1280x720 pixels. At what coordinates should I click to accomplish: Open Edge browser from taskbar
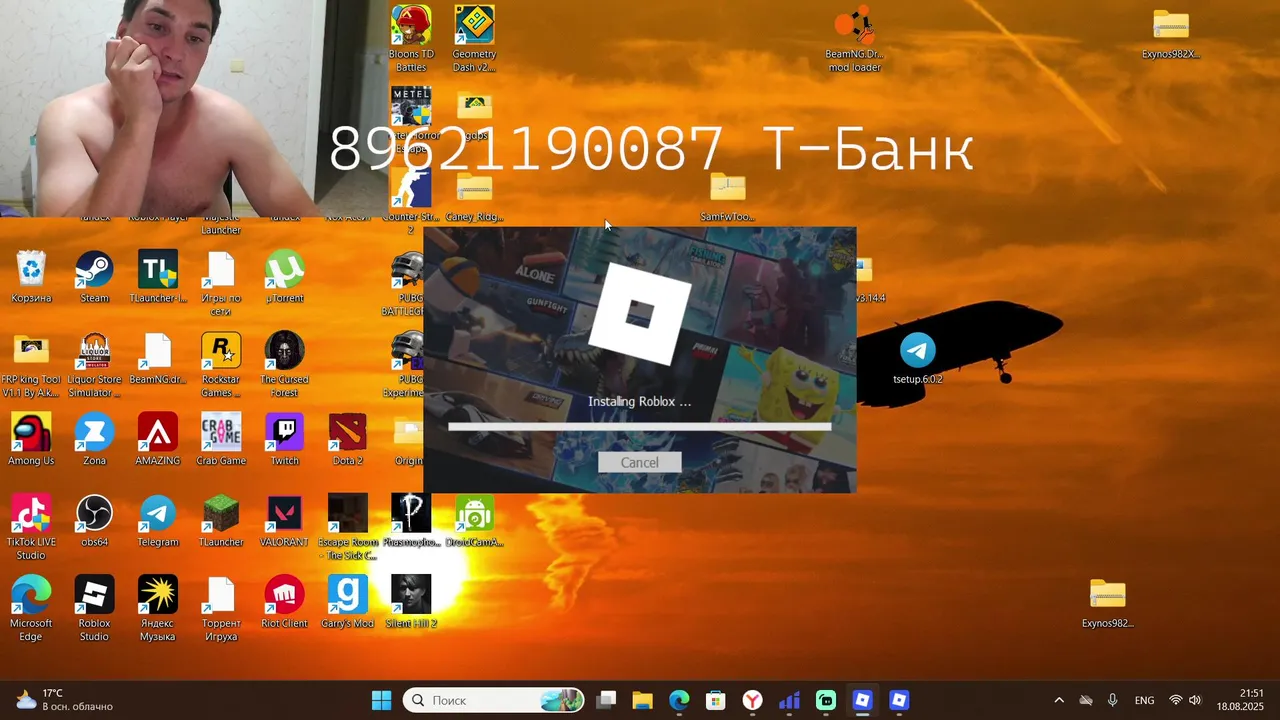pyautogui.click(x=679, y=700)
